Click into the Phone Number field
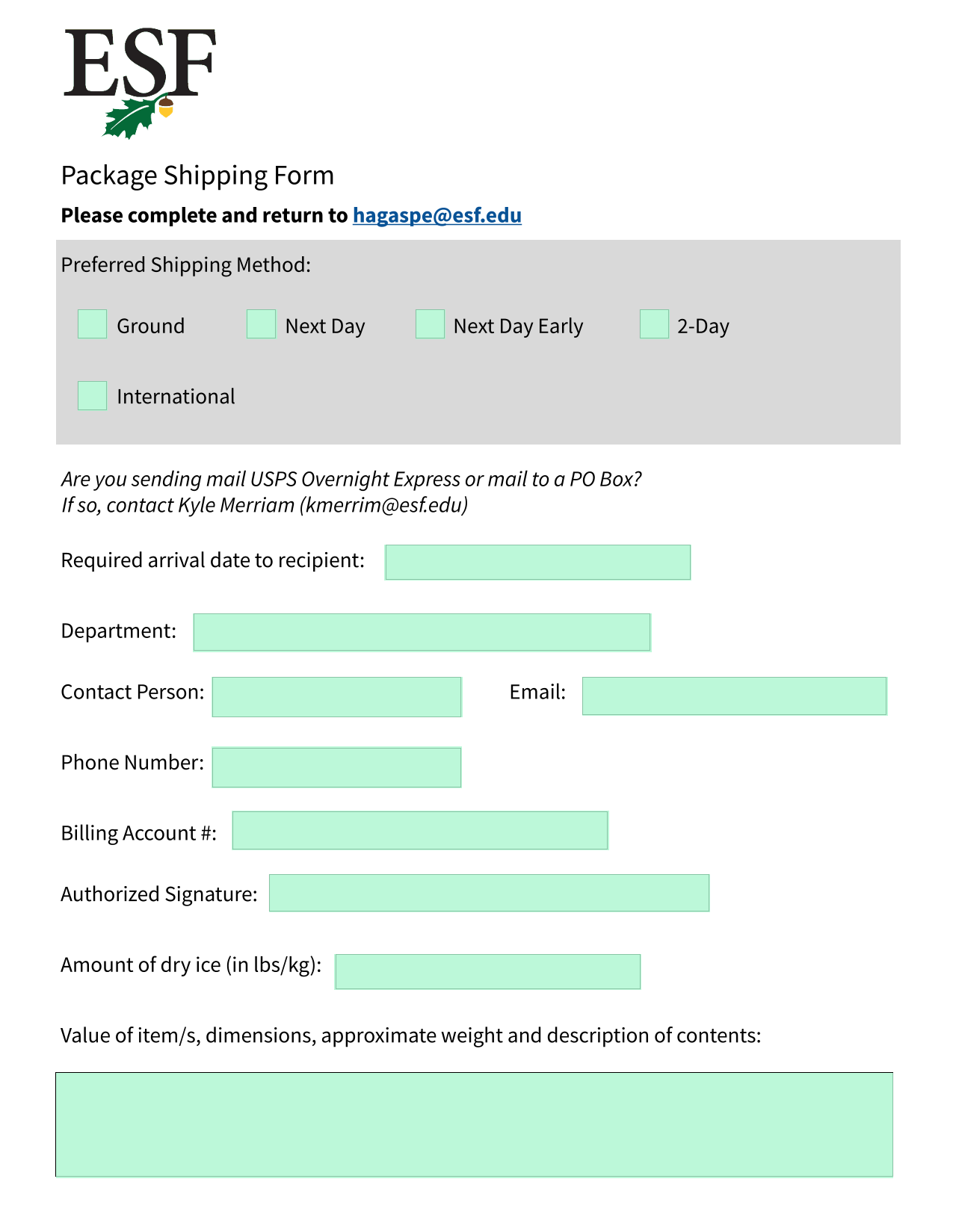The image size is (953, 1232). 337,767
